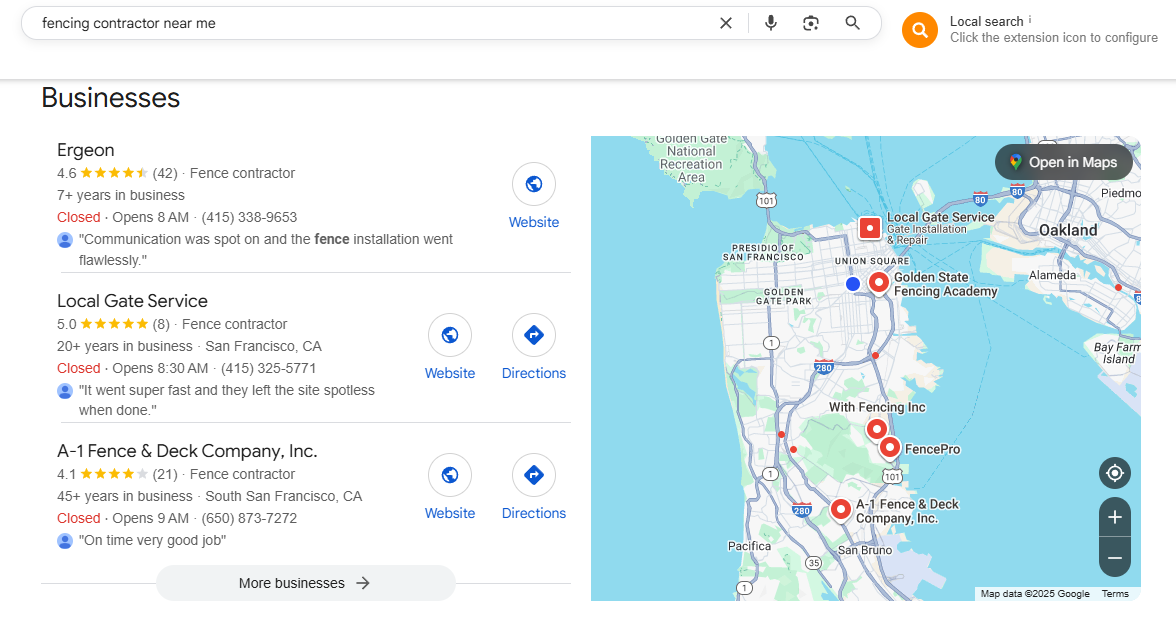The image size is (1176, 617).
Task: Click the "Businesses" section heading
Action: point(111,97)
